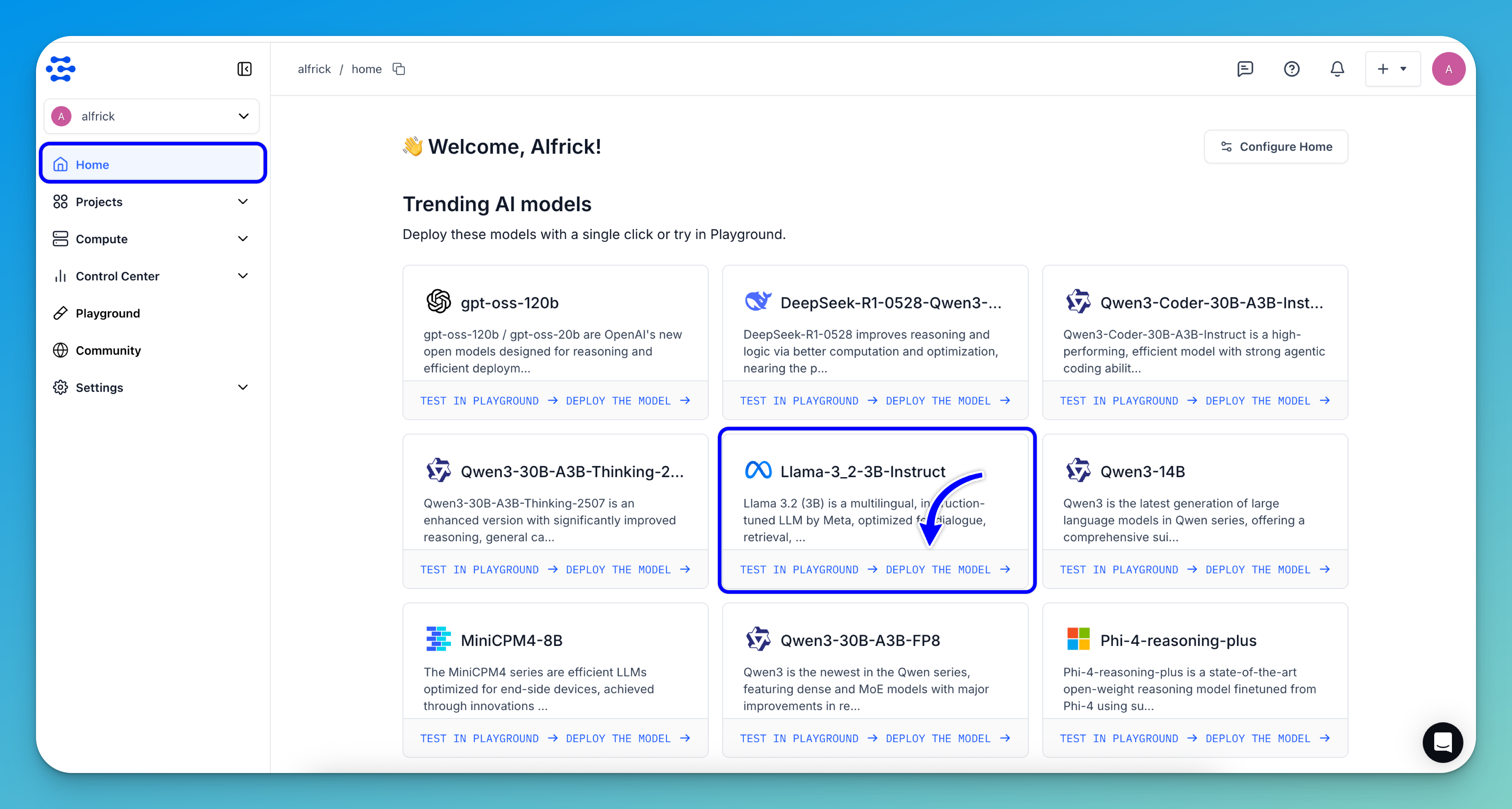This screenshot has height=809, width=1512.
Task: Test DeepSeek-R1-0528 in Playground
Action: 808,401
